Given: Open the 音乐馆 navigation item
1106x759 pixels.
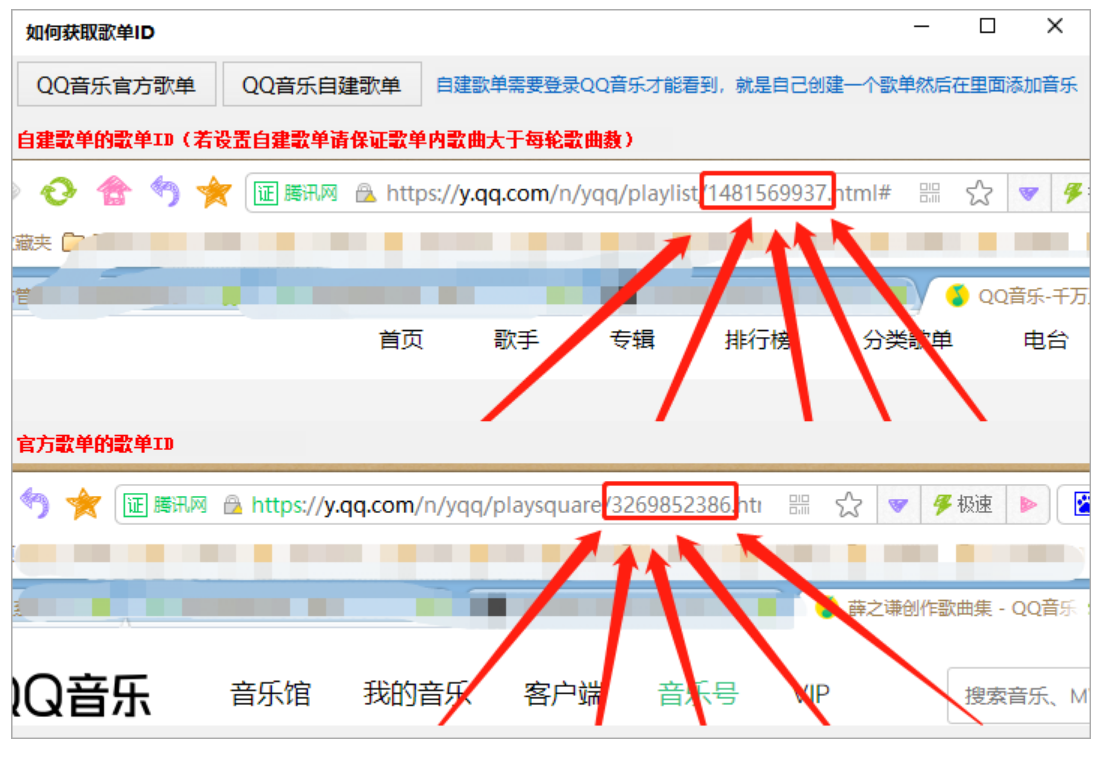Looking at the screenshot, I should 271,694.
